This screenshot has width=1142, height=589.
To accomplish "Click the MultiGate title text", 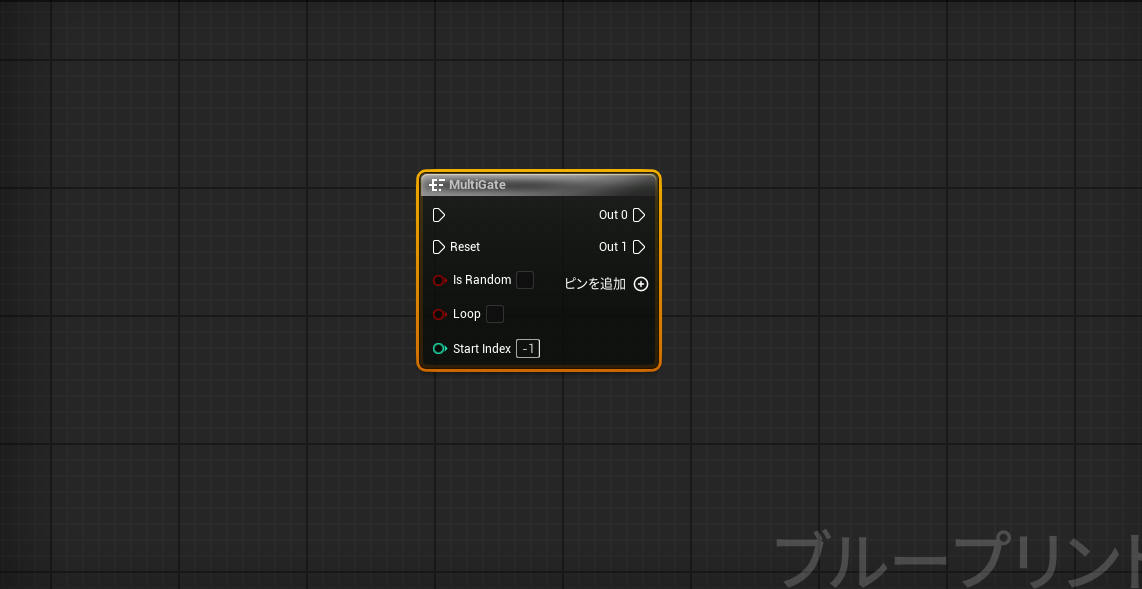I will [x=478, y=184].
